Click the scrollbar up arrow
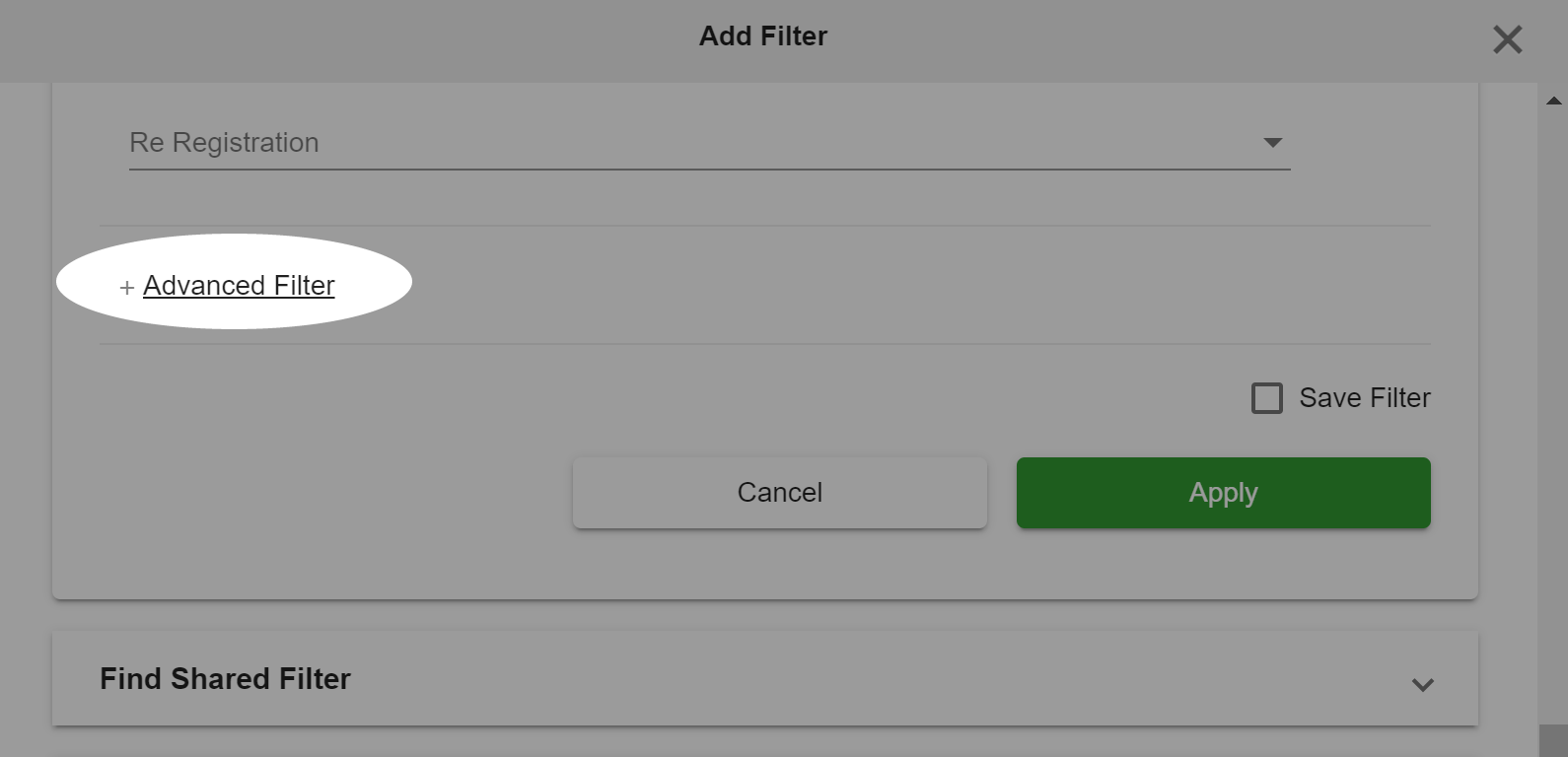The image size is (1568, 757). pyautogui.click(x=1553, y=101)
